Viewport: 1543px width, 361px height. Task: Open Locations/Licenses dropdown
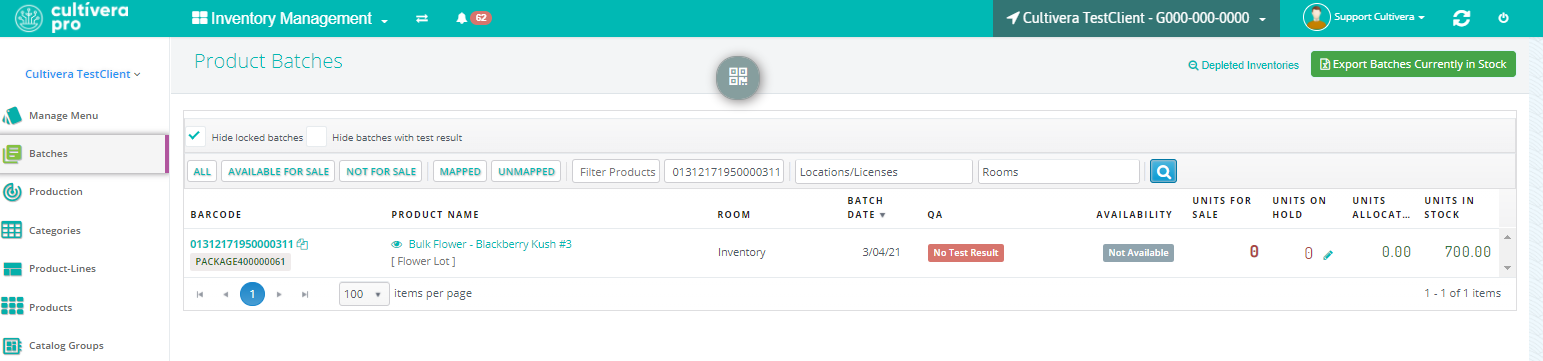884,172
